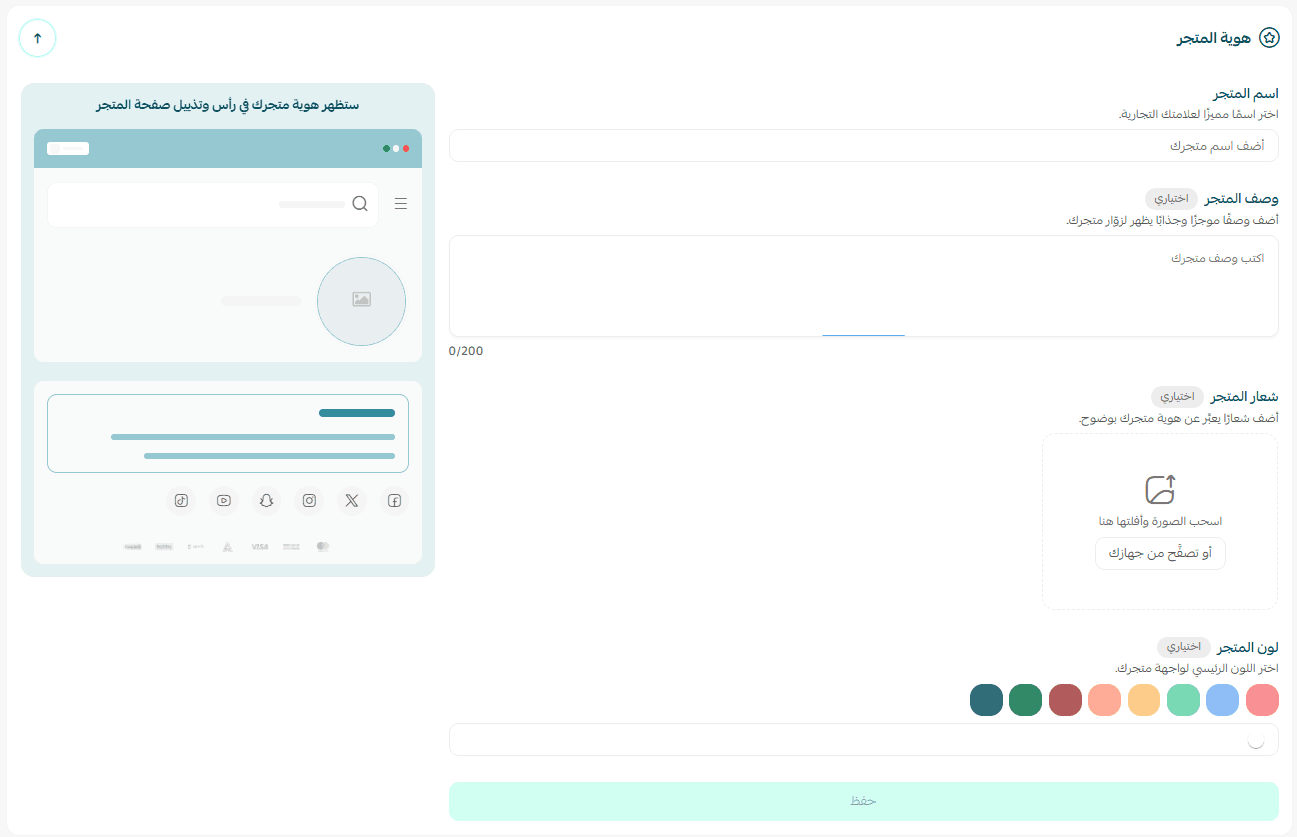Select the light orange color swatch
Image resolution: width=1297 pixels, height=837 pixels.
tap(1144, 700)
